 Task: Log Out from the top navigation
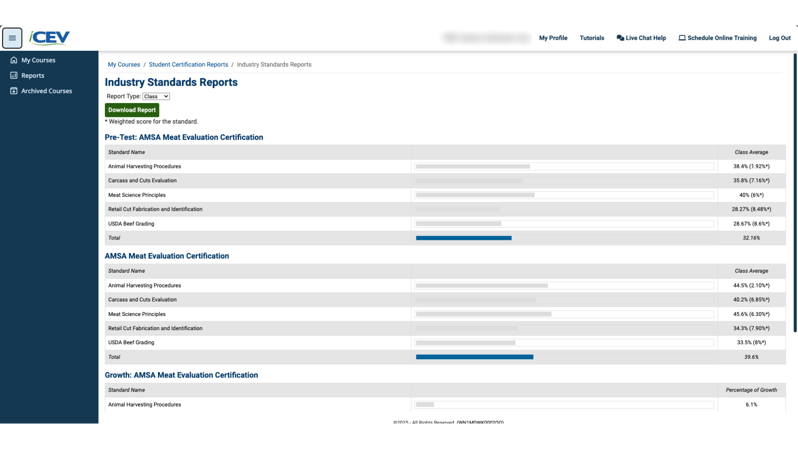(x=780, y=38)
